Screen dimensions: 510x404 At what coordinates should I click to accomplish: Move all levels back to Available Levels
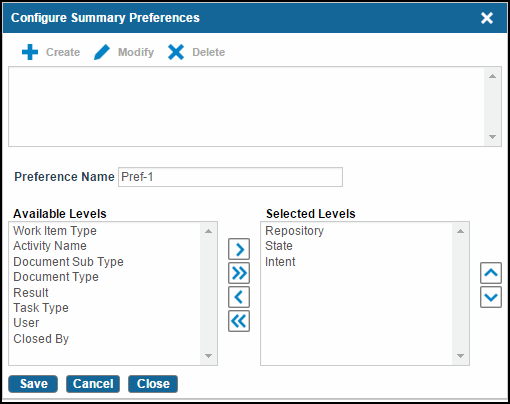pos(239,321)
